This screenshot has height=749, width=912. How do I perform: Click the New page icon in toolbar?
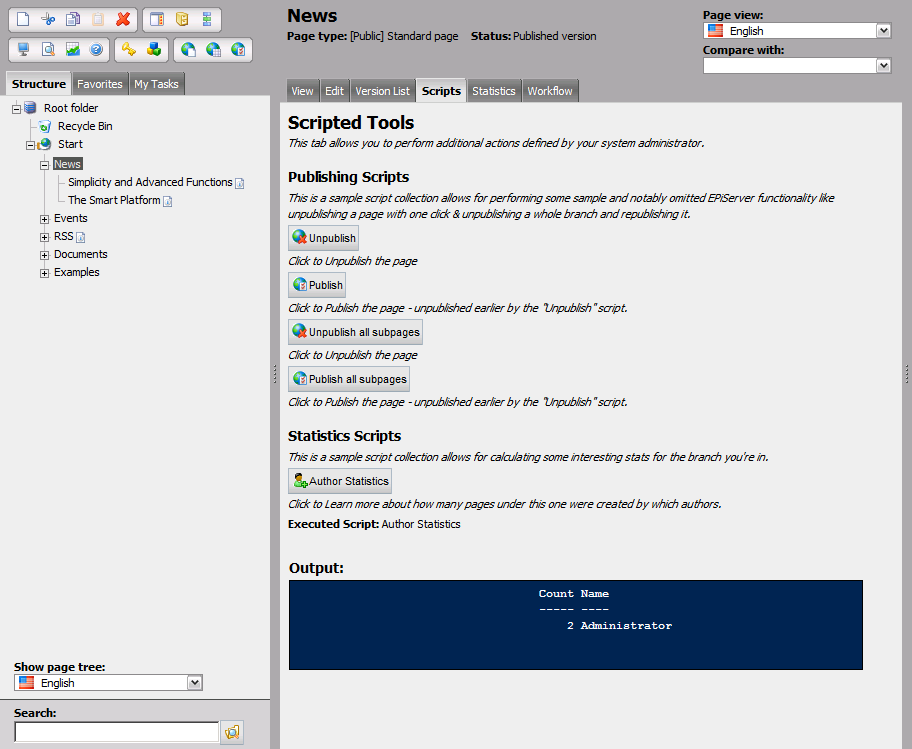pos(24,19)
